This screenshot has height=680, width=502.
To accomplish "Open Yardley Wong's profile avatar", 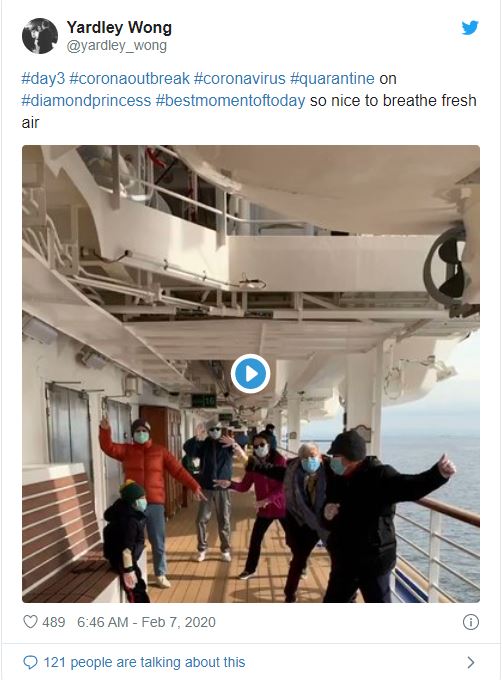I will (x=39, y=36).
